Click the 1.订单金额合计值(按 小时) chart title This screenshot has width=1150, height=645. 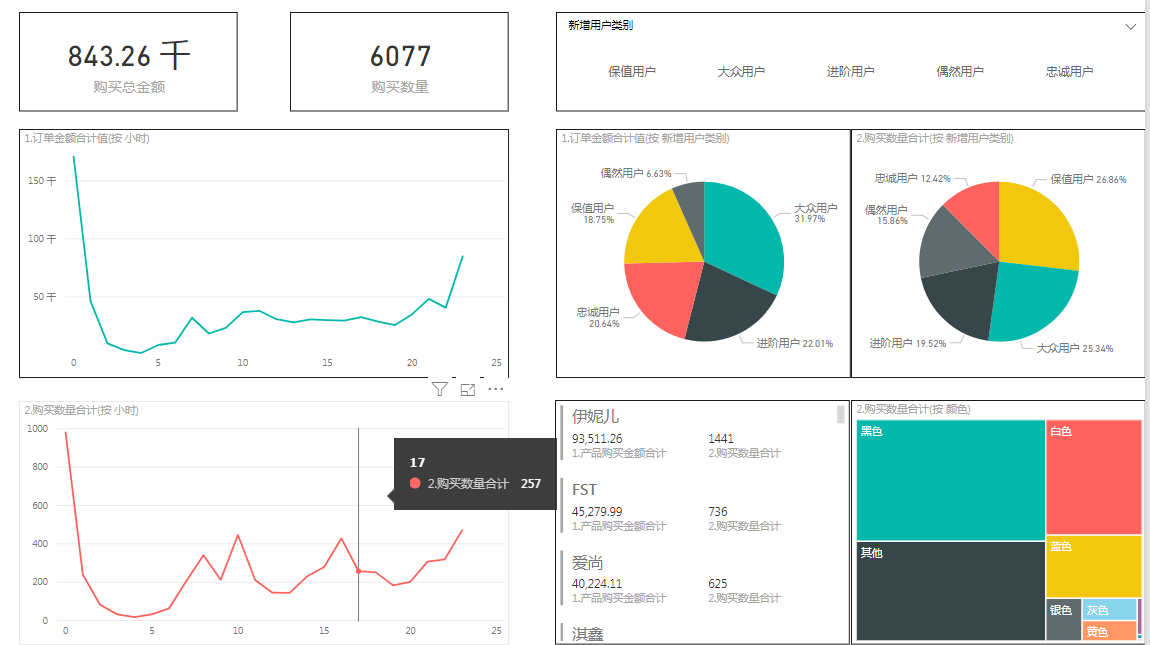[87, 138]
